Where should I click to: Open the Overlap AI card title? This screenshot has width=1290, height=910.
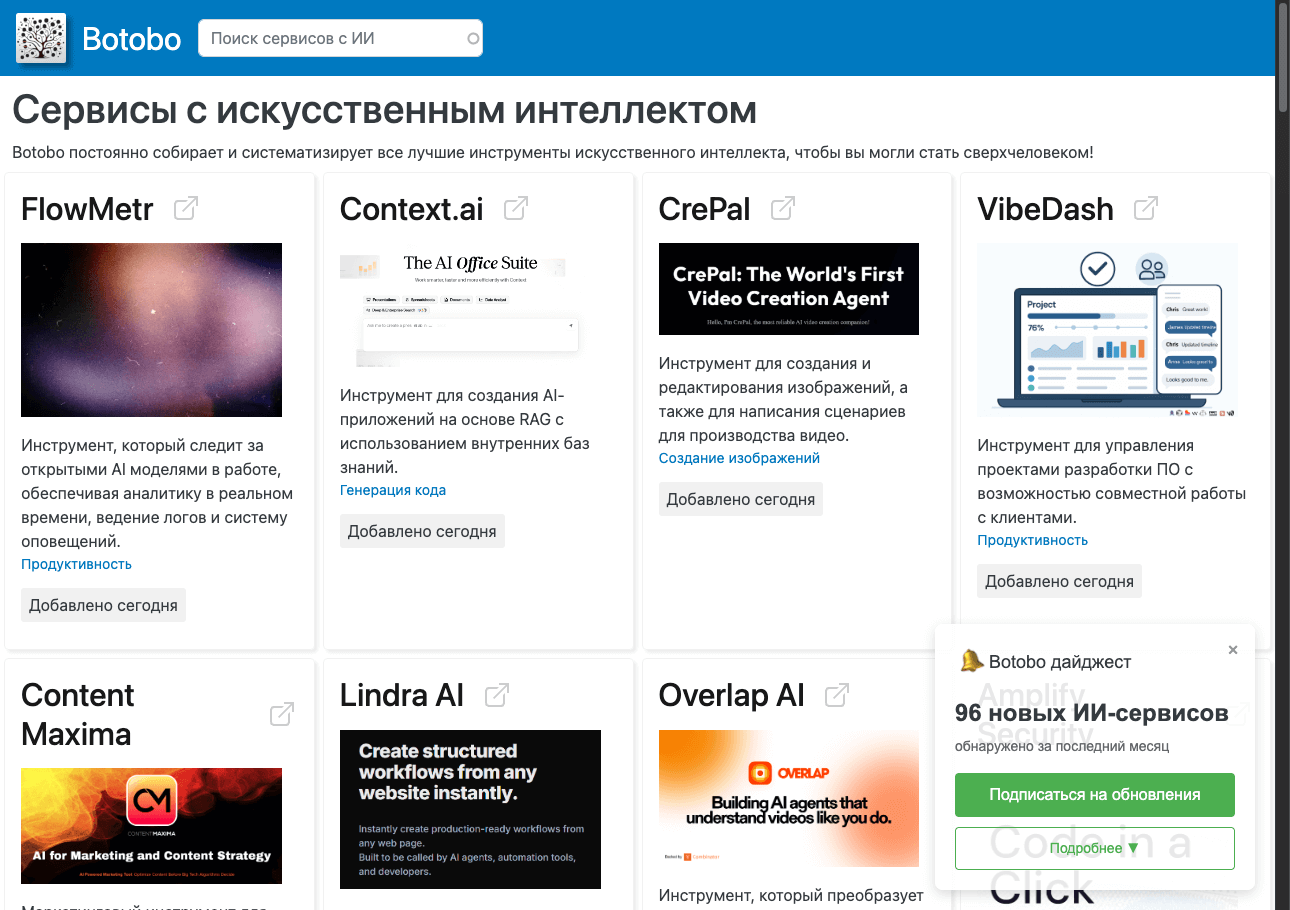pos(731,695)
